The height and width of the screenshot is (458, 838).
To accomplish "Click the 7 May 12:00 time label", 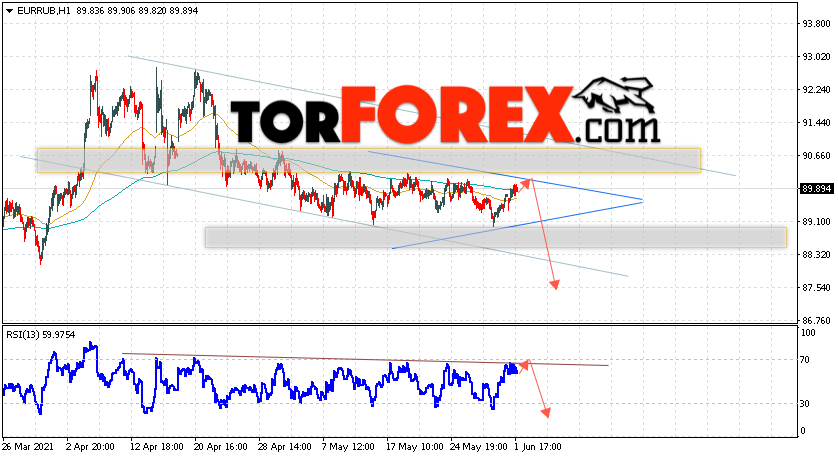I will pos(348,447).
